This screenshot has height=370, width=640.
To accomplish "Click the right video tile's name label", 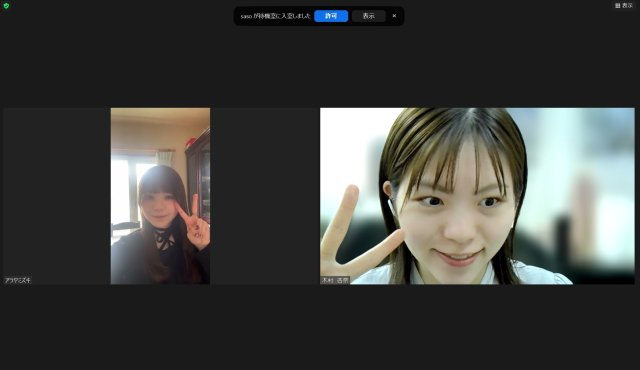I will [335, 280].
